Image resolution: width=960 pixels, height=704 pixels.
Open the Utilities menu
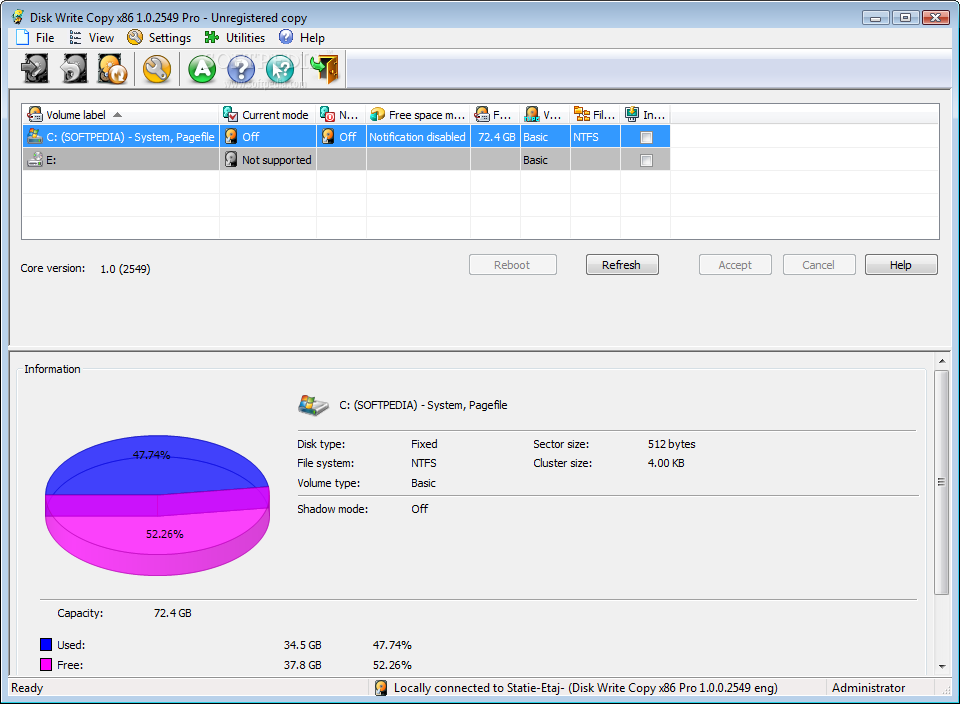tap(235, 38)
